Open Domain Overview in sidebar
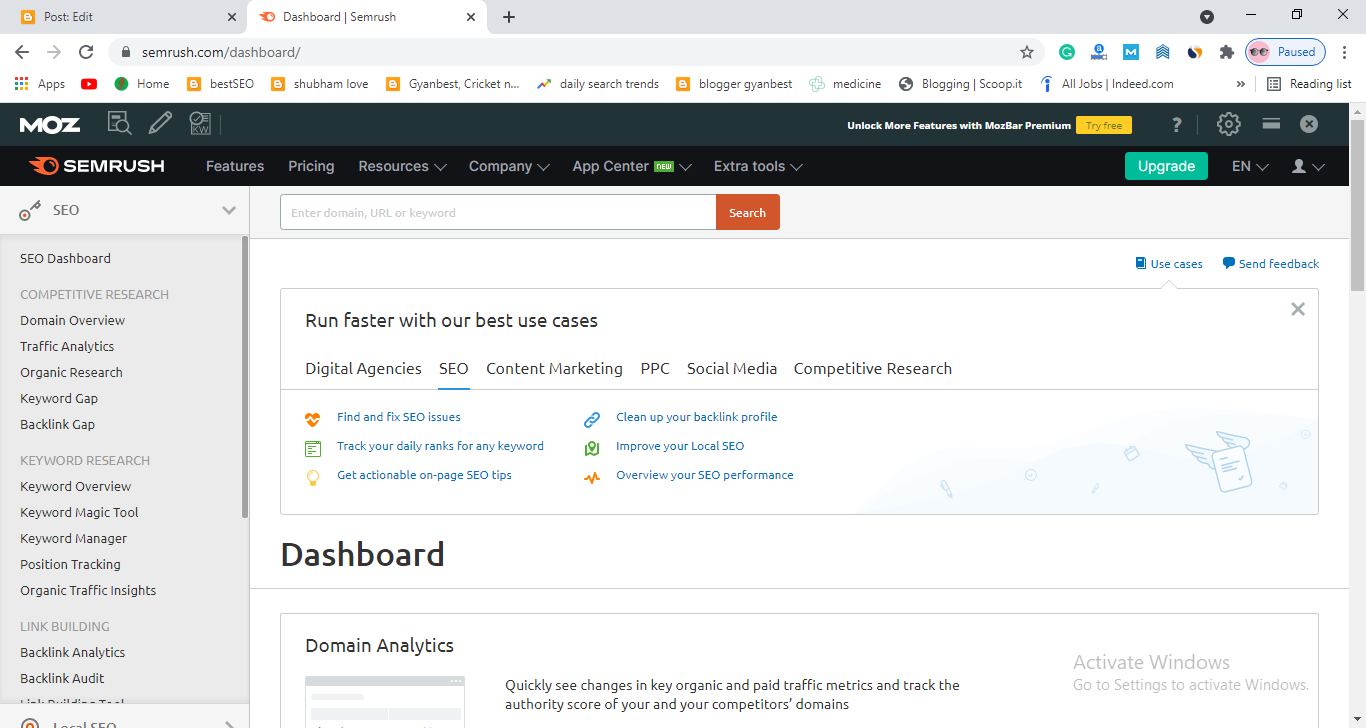The image size is (1366, 728). 73,320
